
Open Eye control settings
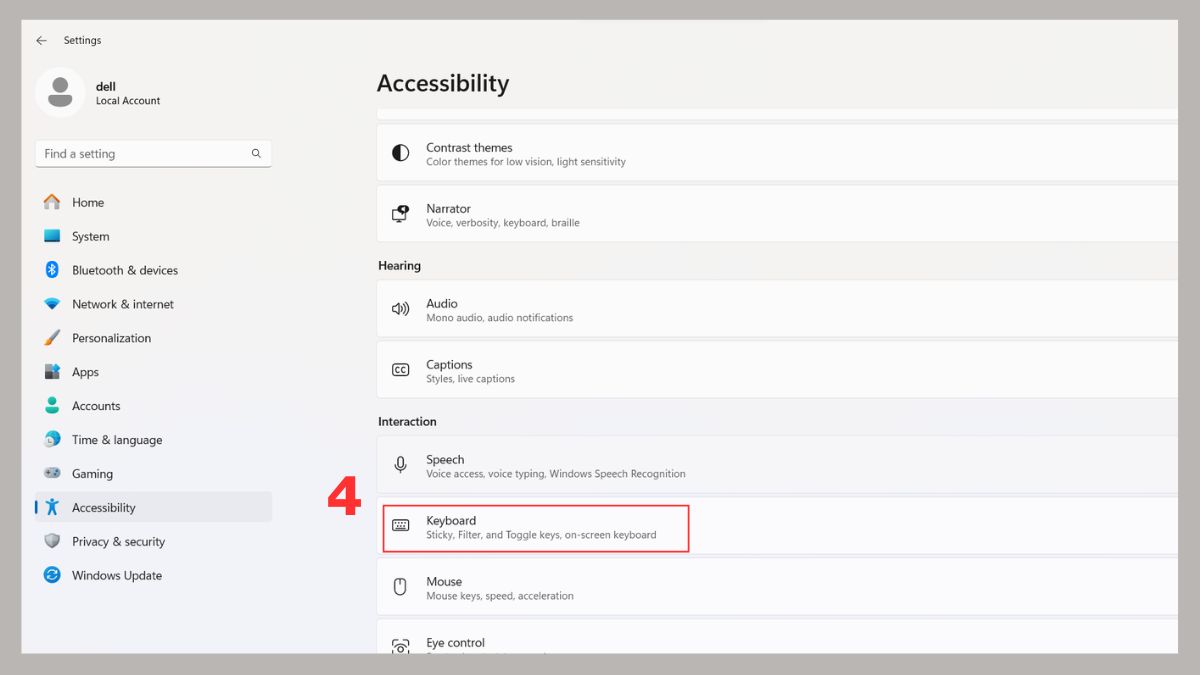point(777,637)
